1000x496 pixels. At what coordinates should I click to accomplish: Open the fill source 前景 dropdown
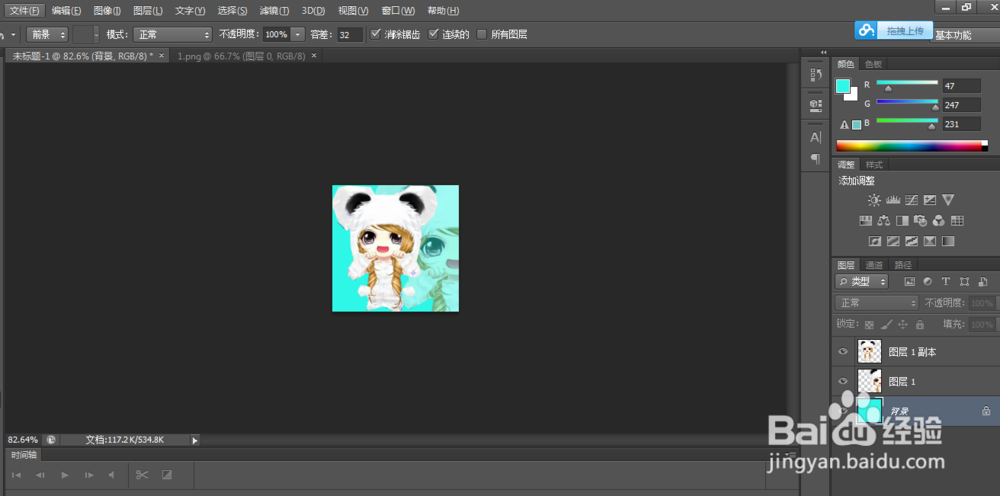(x=47, y=34)
